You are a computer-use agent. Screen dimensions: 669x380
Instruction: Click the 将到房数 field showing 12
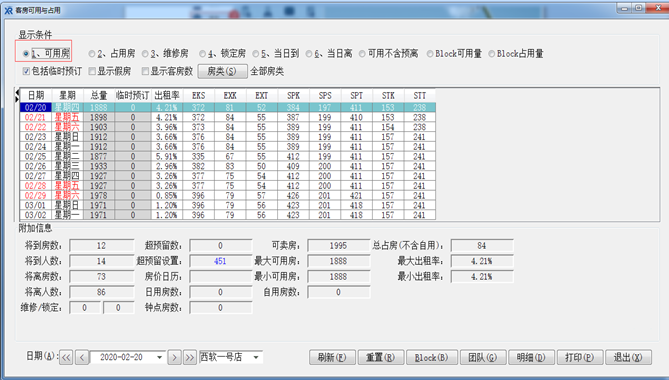pos(101,246)
